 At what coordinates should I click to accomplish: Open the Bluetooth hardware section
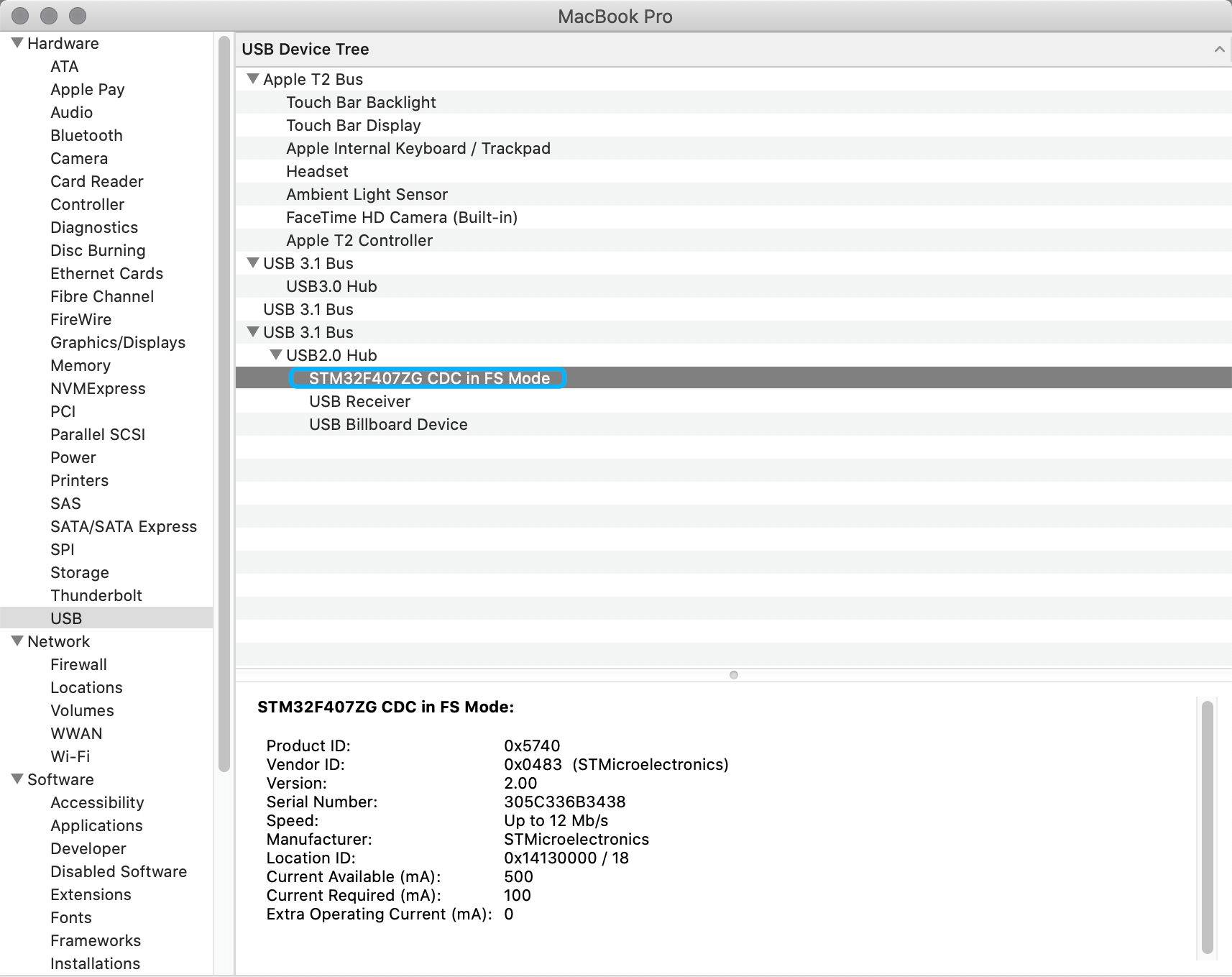click(x=86, y=135)
